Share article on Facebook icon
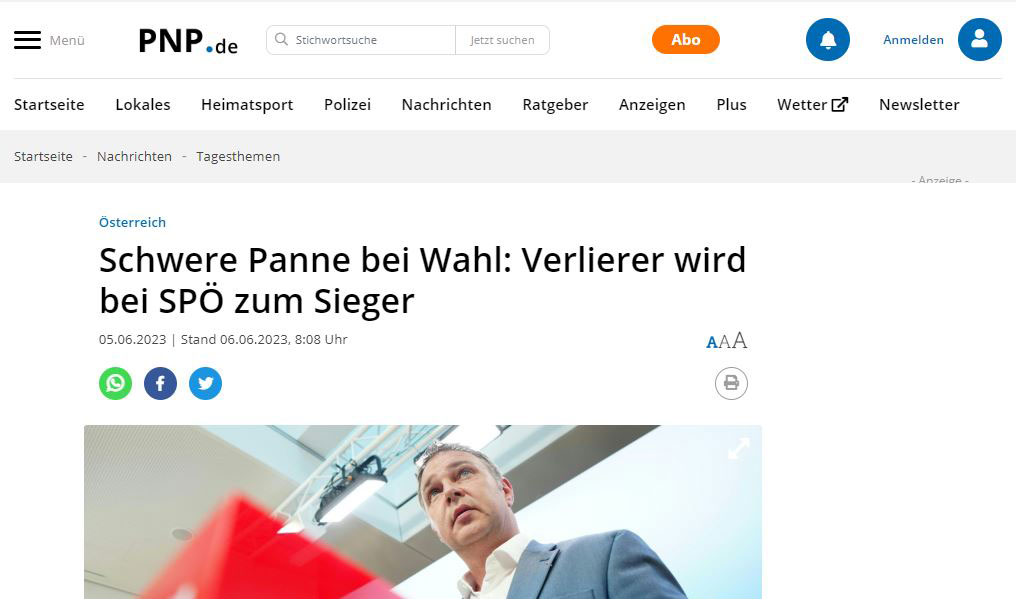 click(160, 384)
